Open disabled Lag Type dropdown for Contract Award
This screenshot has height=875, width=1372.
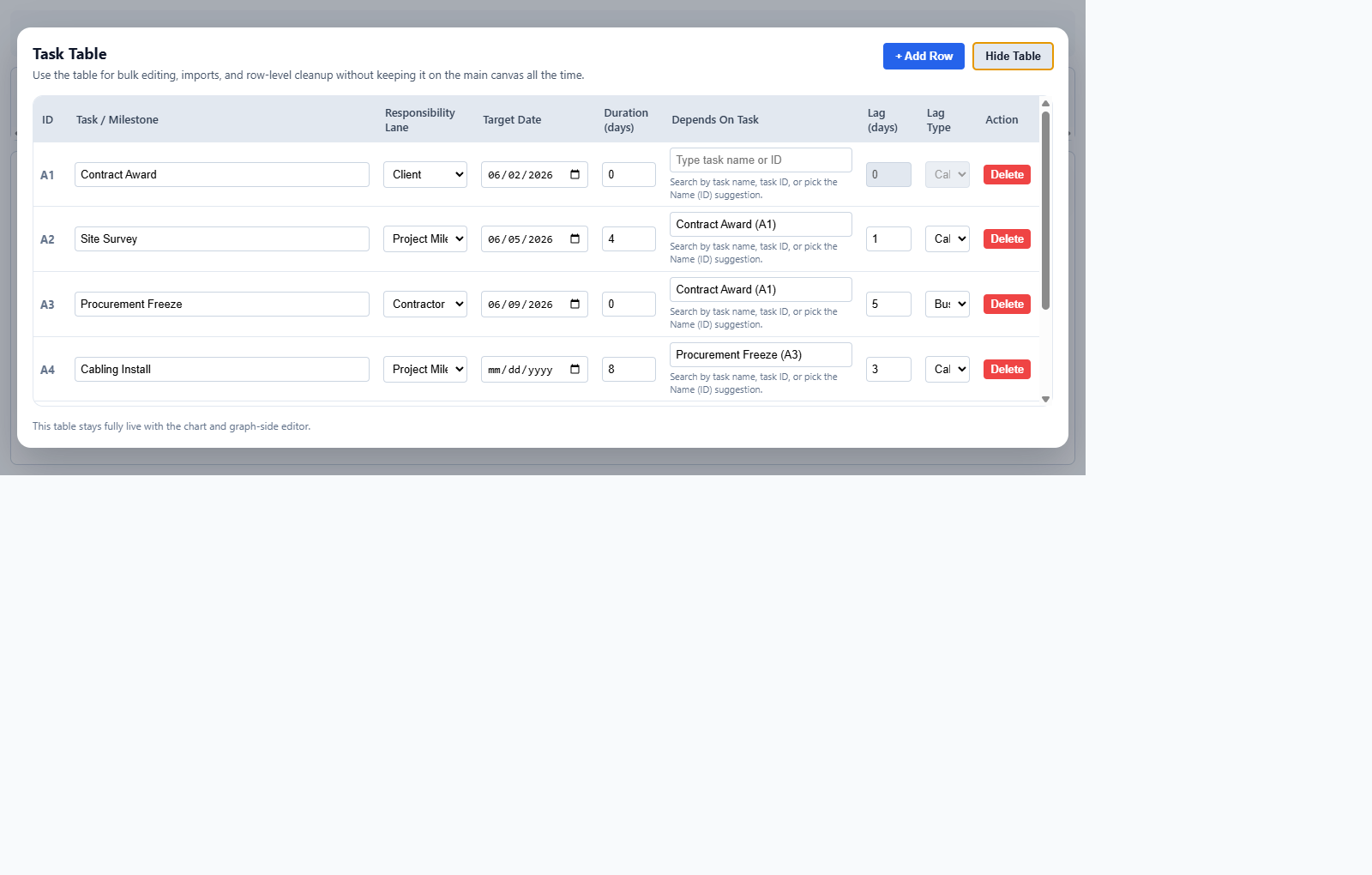[948, 174]
